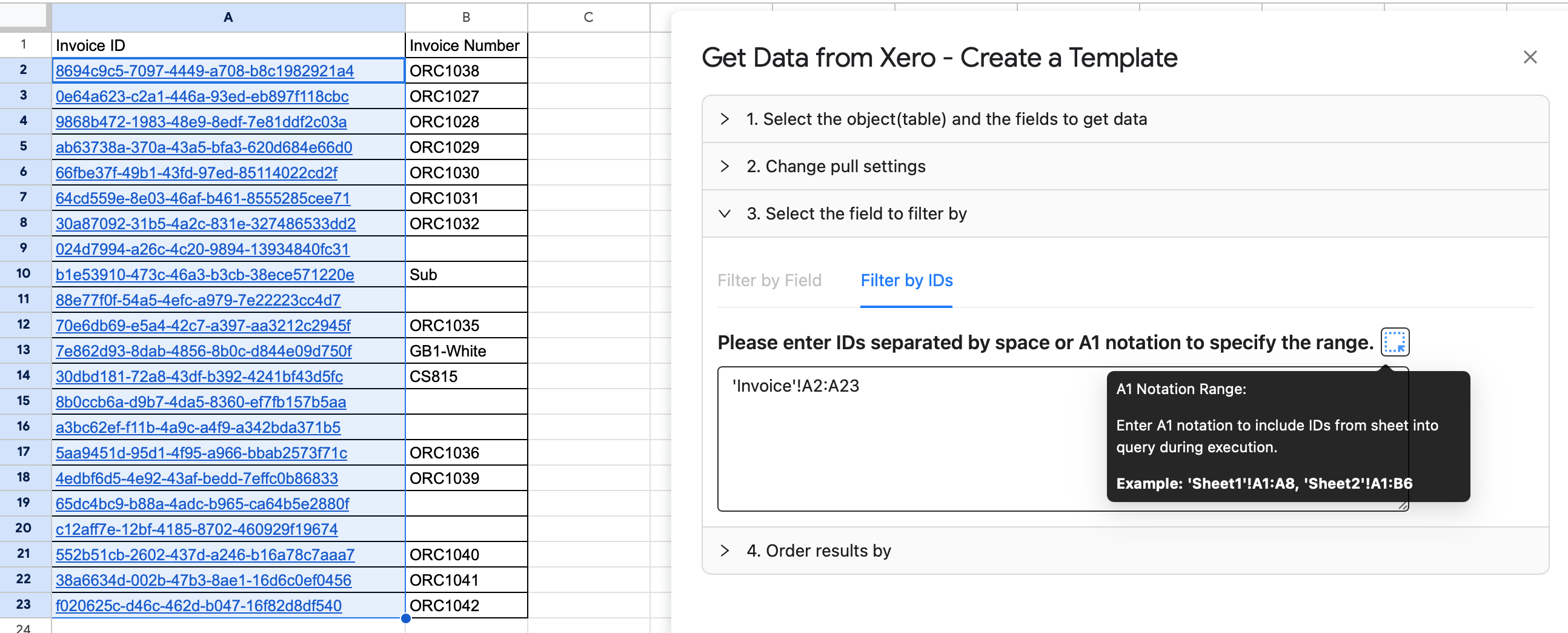Open invoice link 64cd559e-8e03-46af-b461-8555285cee71
This screenshot has width=1568, height=633.
[x=203, y=199]
